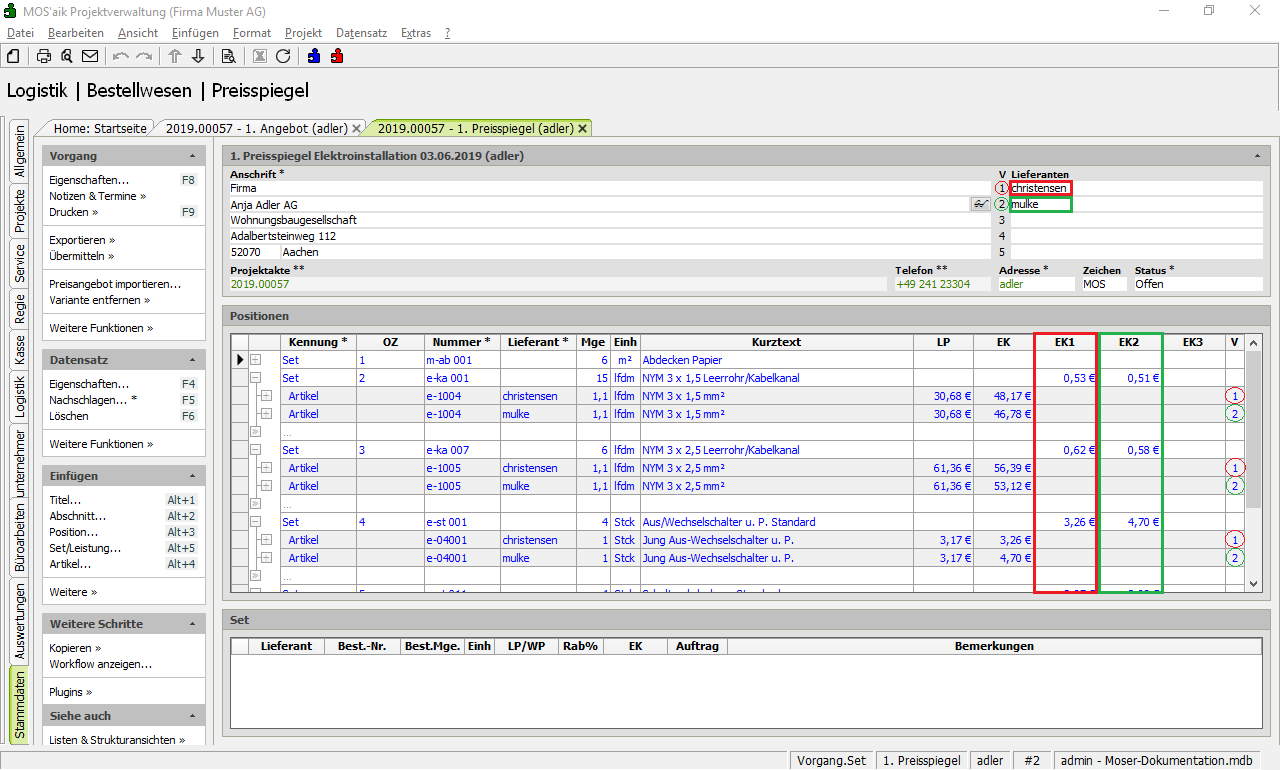Click the move down arrow icon

[x=198, y=56]
